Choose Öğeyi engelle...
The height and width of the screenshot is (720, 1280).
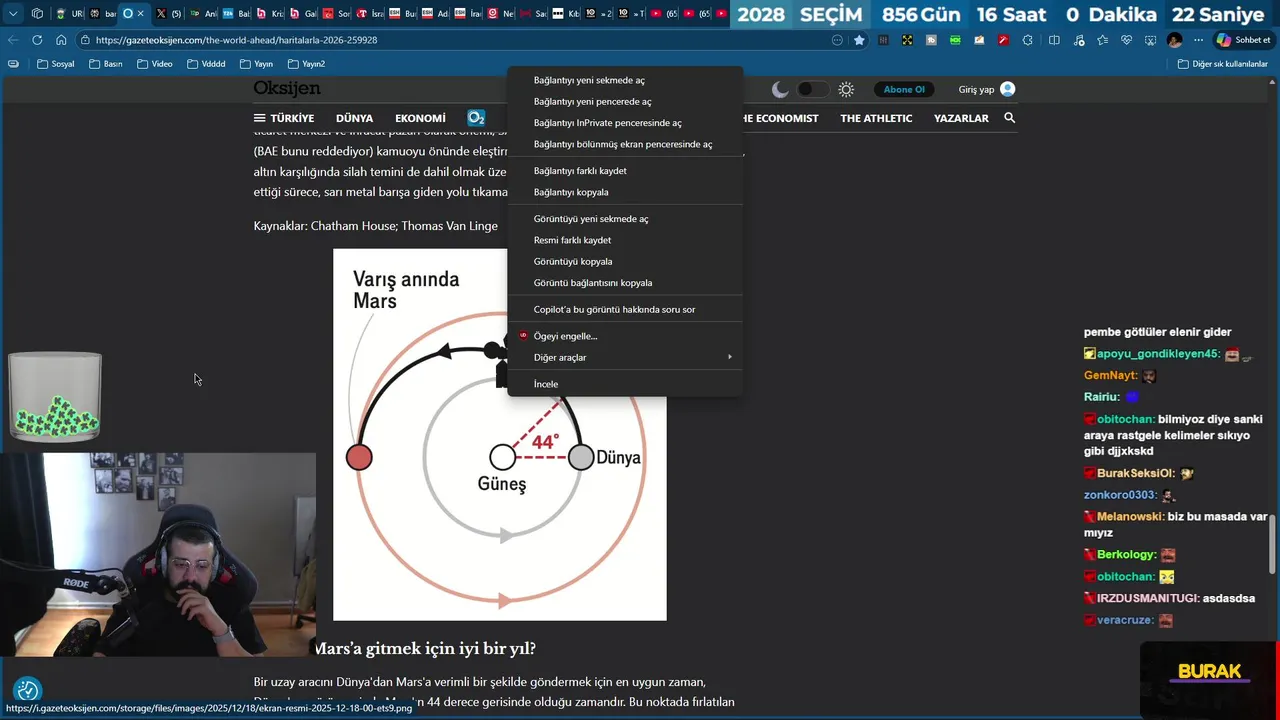pyautogui.click(x=625, y=336)
